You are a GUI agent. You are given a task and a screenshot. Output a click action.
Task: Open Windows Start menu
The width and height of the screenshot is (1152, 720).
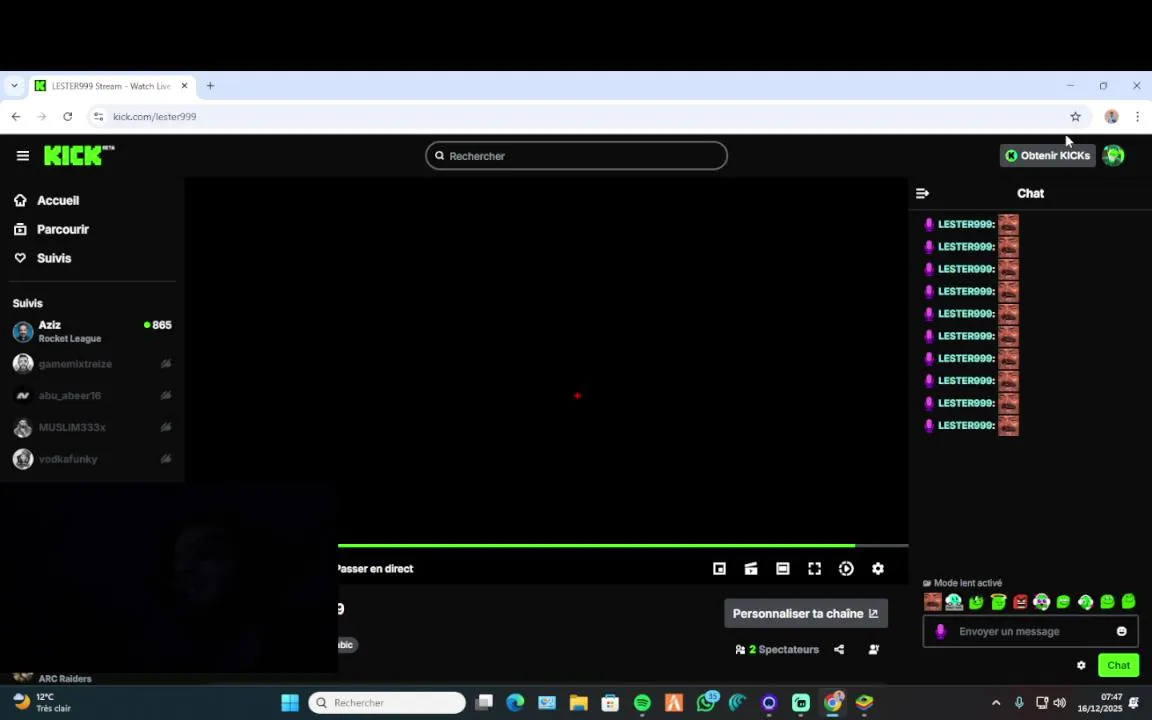click(x=290, y=702)
